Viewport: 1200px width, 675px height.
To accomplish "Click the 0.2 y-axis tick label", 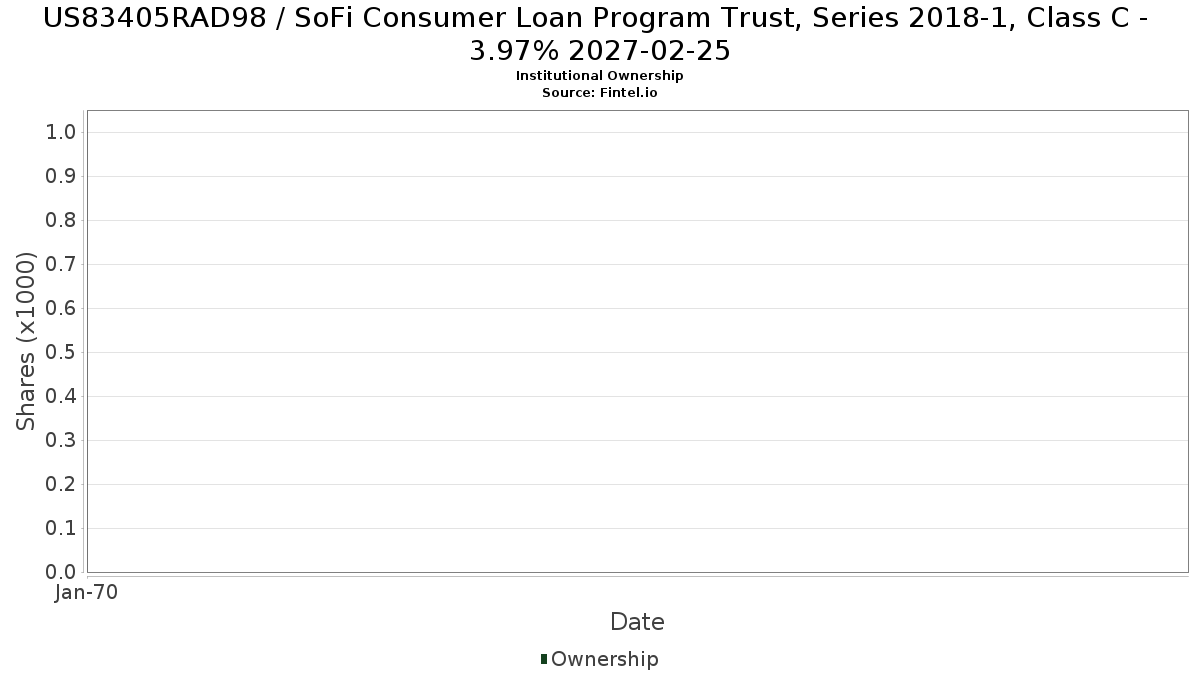I will pos(61,485).
